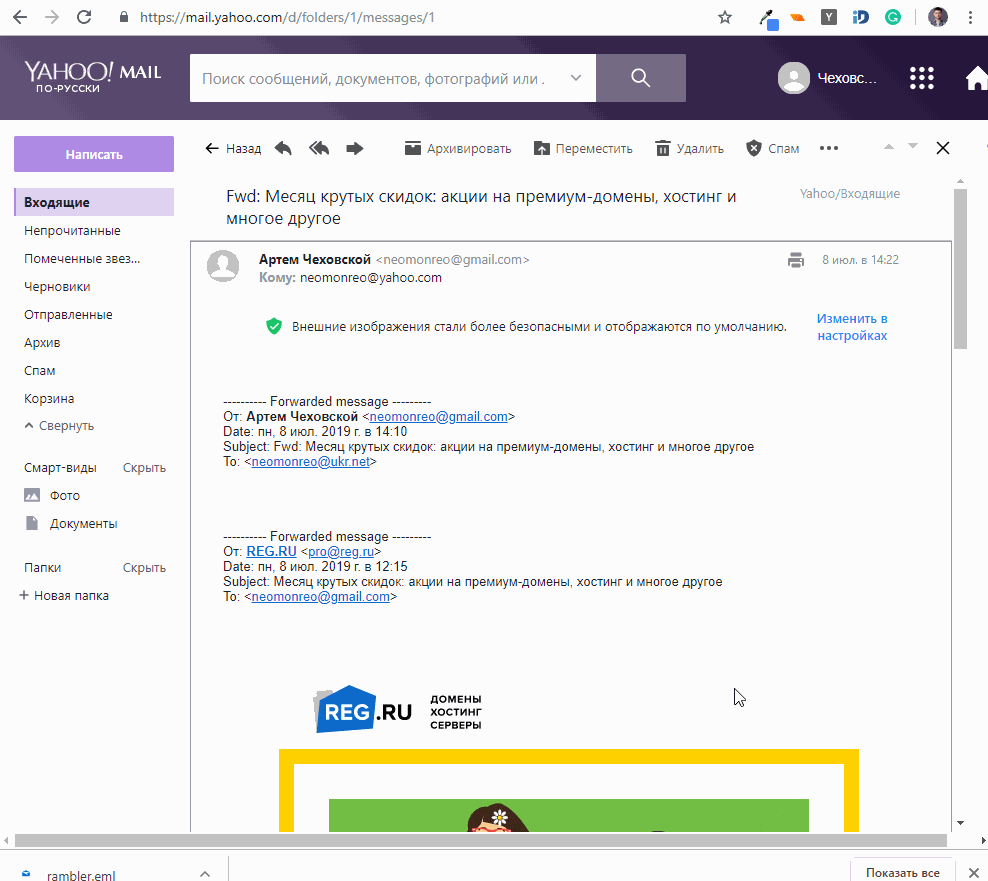Click the orange extension icon in the toolbar
This screenshot has height=881, width=988.
tap(798, 17)
